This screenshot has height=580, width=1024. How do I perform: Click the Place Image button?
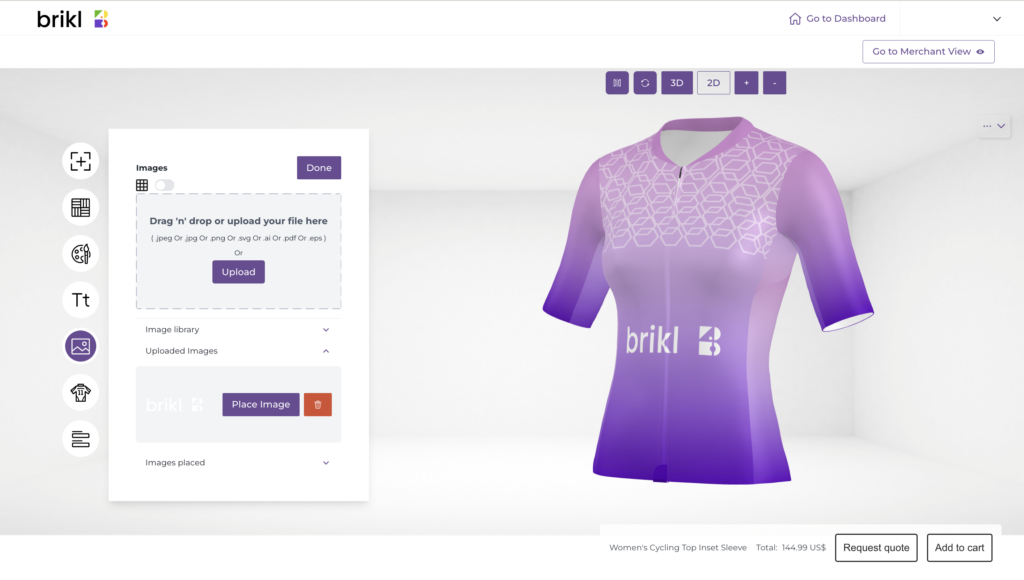pyautogui.click(x=261, y=404)
